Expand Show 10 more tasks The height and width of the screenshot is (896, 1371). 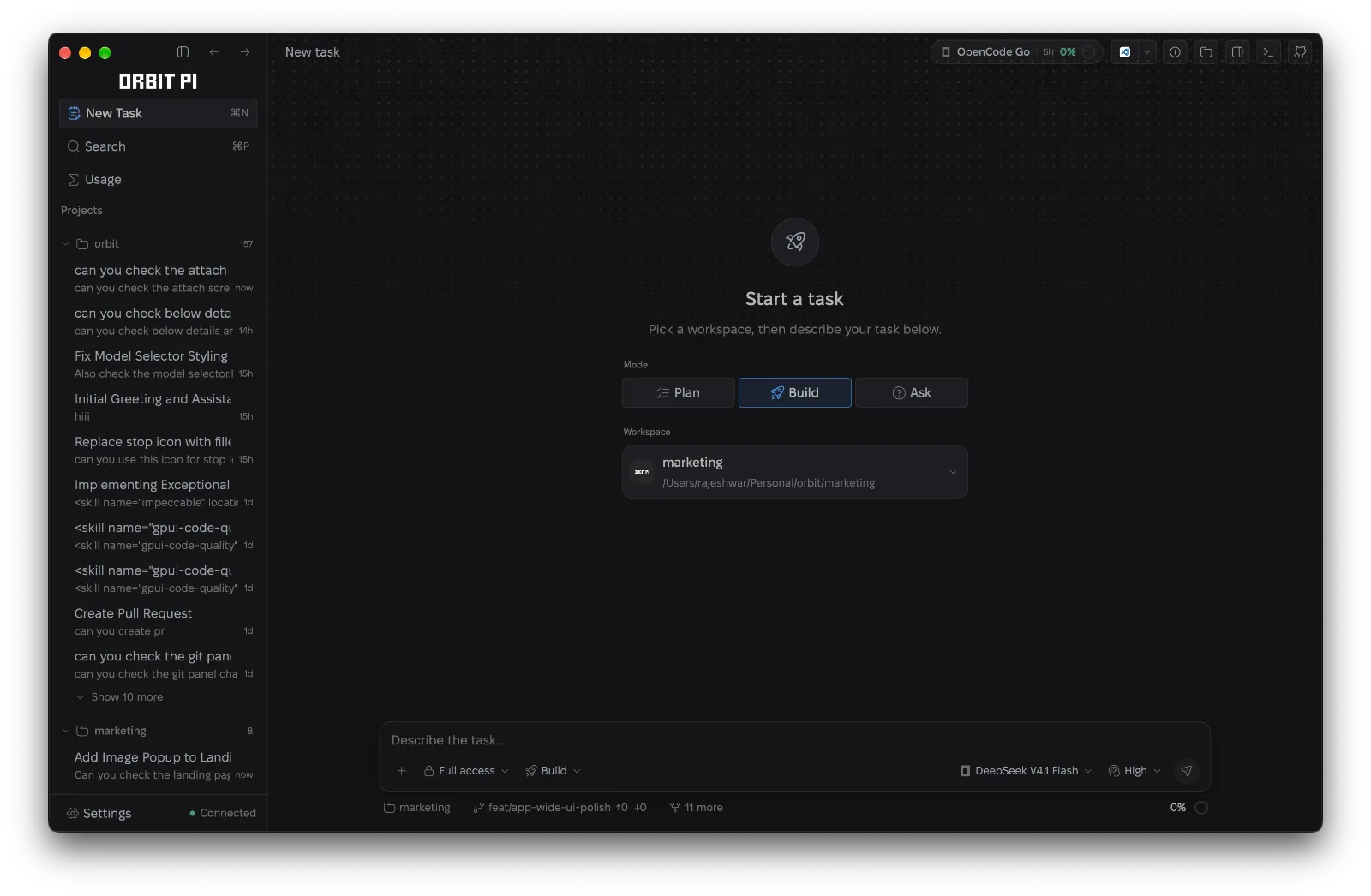pyautogui.click(x=120, y=697)
